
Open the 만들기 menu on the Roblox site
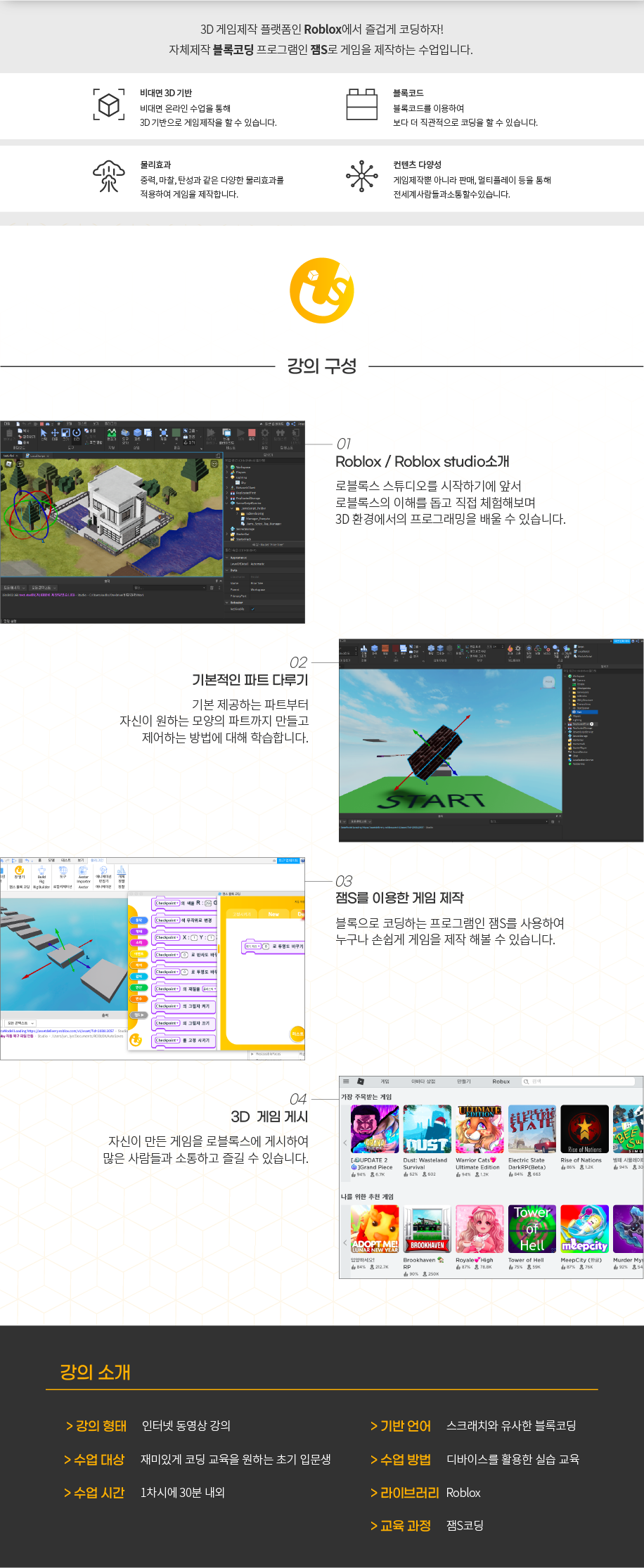point(464,1081)
